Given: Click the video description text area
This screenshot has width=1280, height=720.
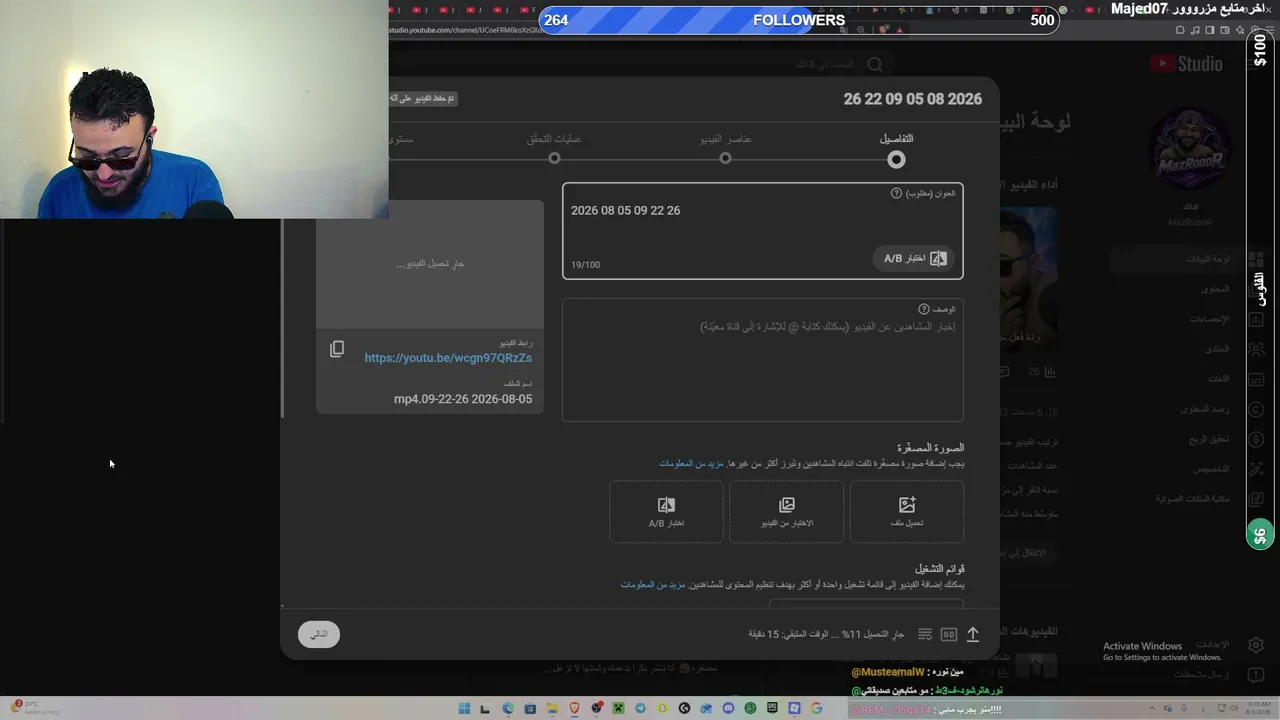Looking at the screenshot, I should point(763,360).
